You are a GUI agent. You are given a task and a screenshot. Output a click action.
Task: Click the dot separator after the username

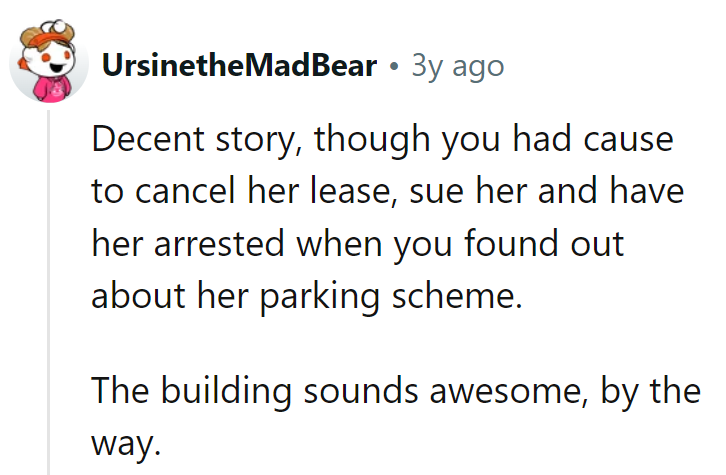[x=394, y=67]
